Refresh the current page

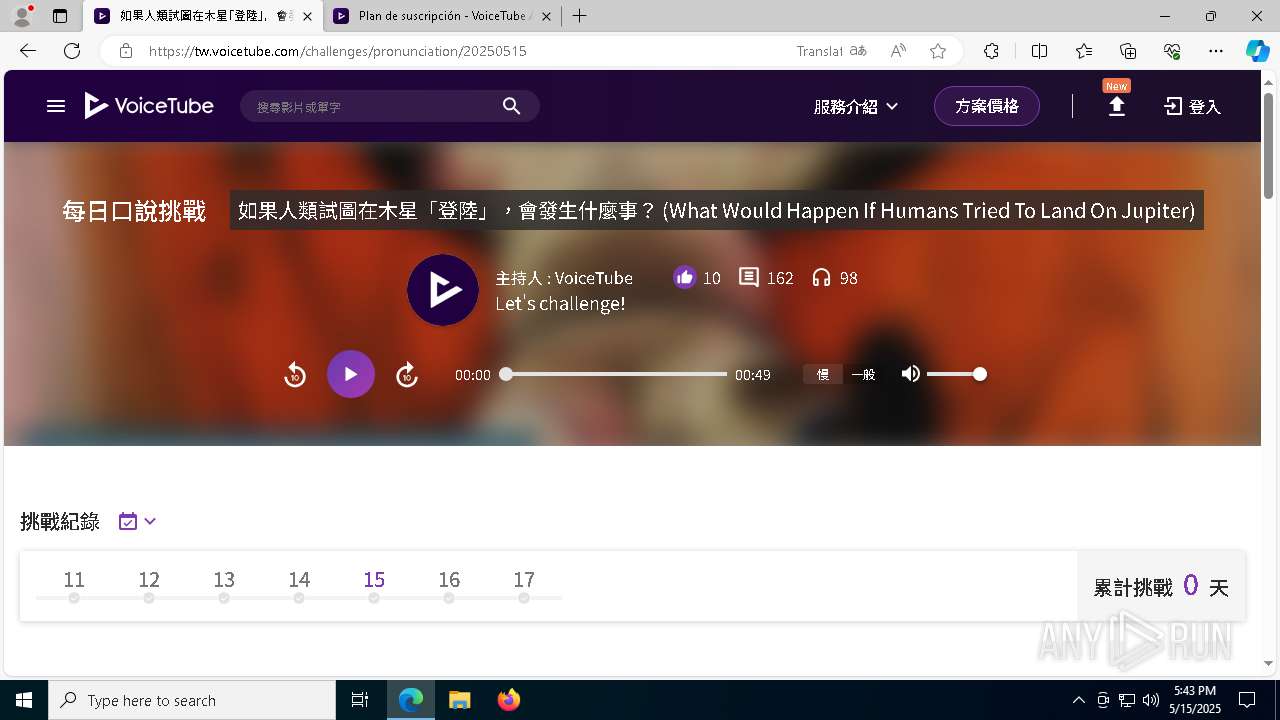[72, 51]
